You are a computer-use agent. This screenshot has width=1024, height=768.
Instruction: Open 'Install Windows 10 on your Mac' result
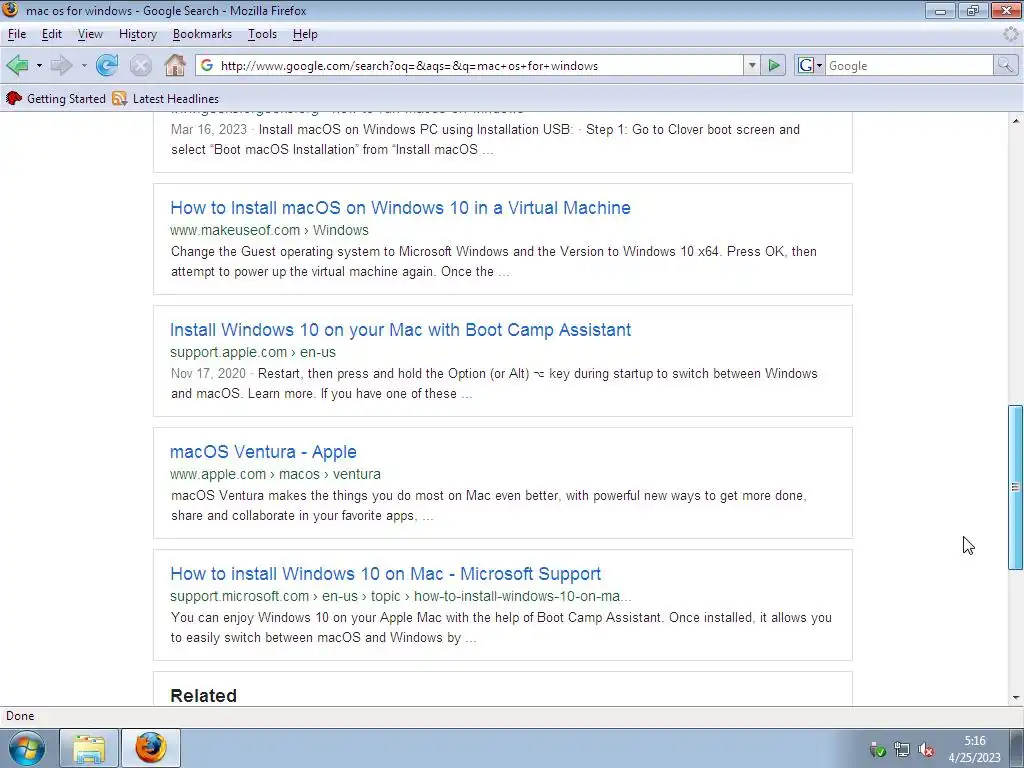click(400, 330)
